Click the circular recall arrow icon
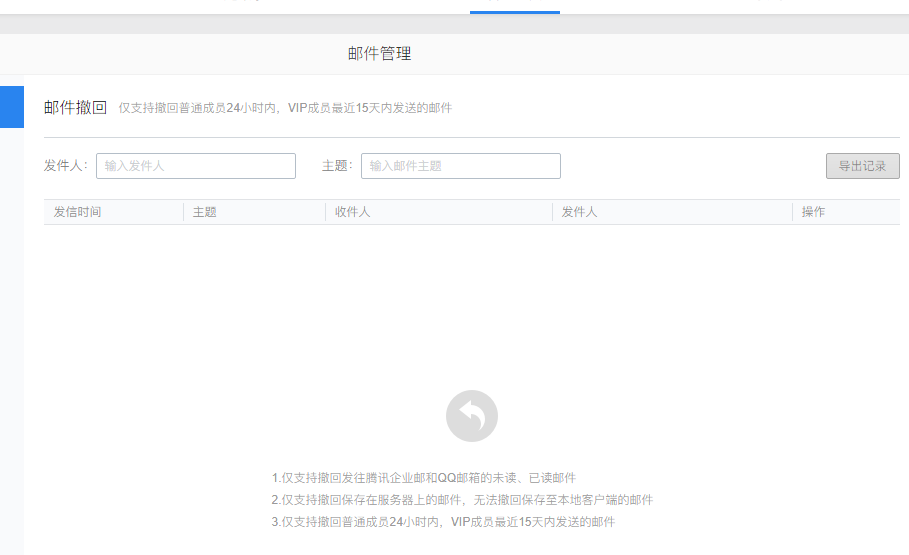The height and width of the screenshot is (555, 909). click(471, 415)
